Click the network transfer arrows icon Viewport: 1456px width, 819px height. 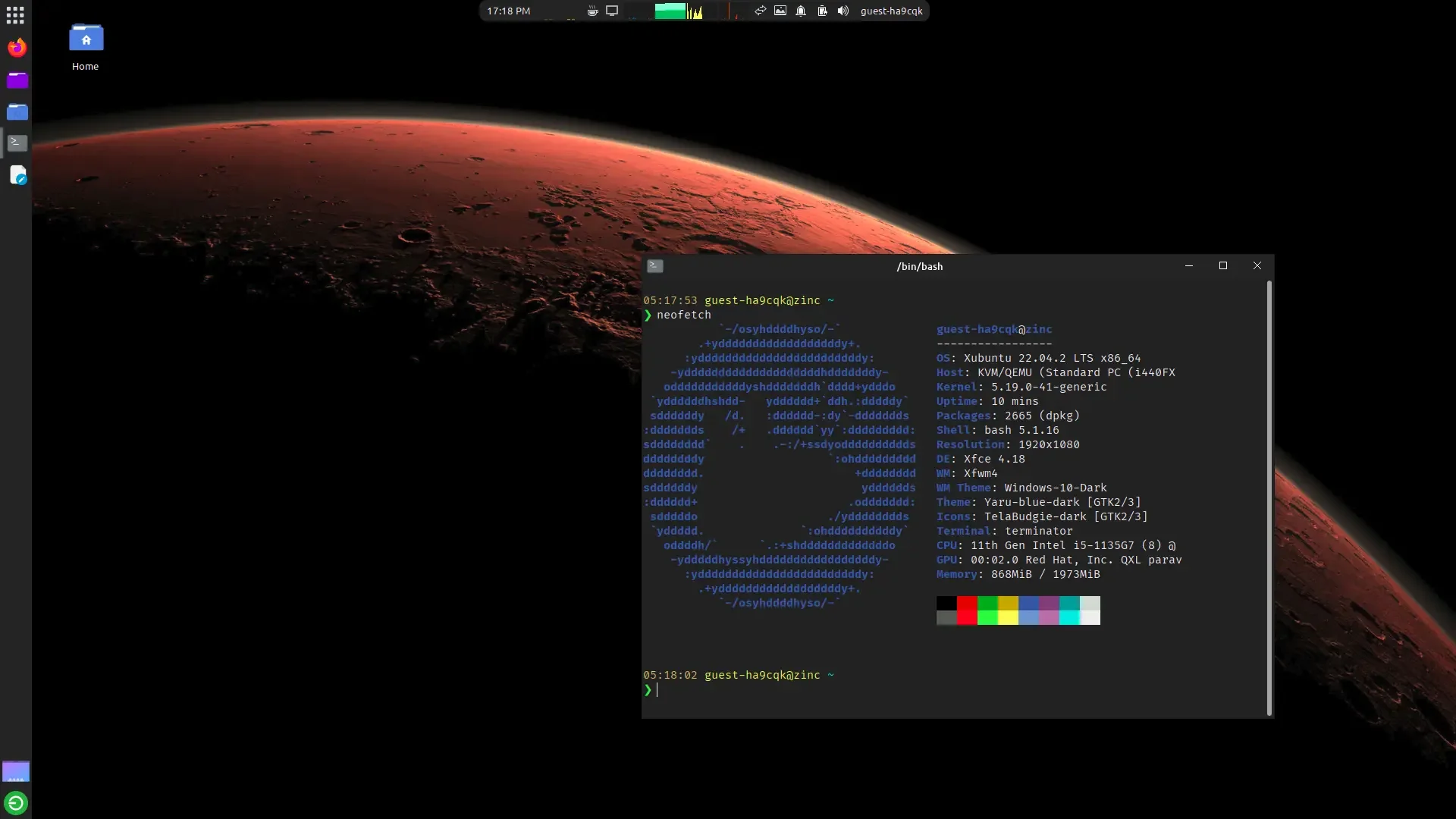760,11
